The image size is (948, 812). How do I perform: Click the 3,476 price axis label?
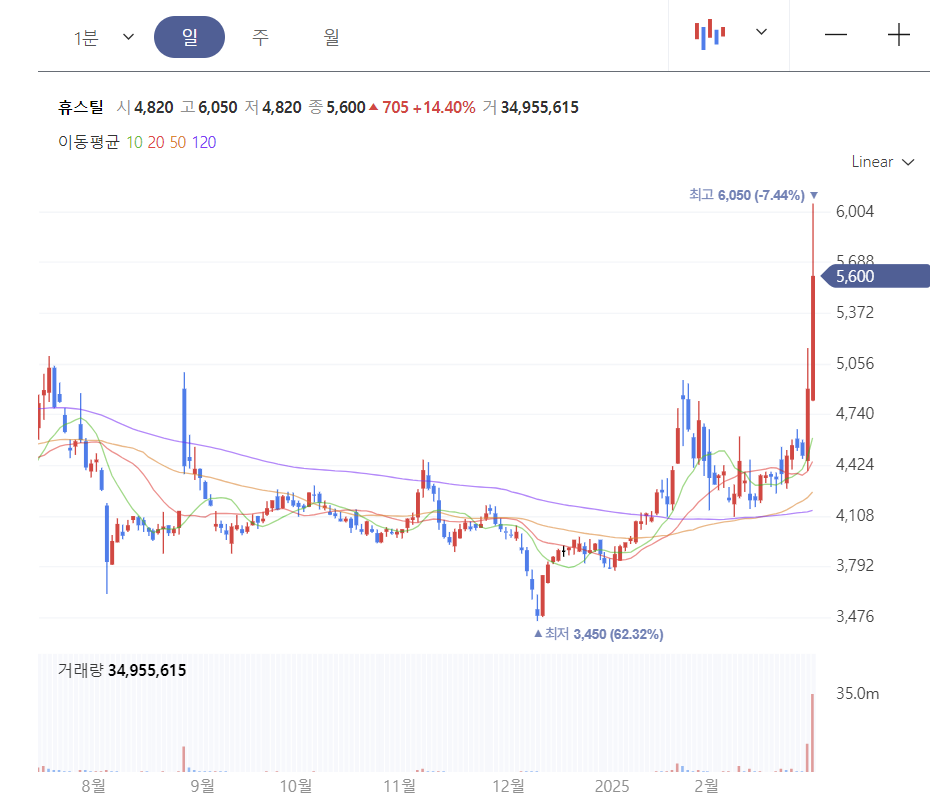click(x=855, y=616)
